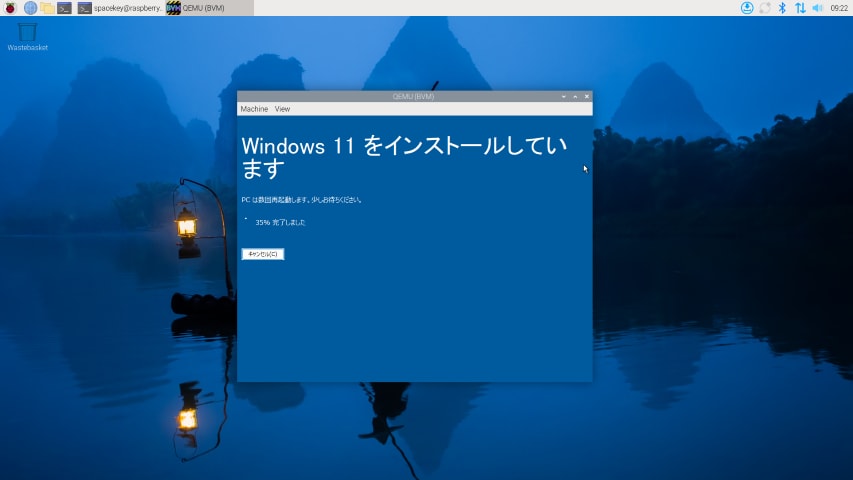
Task: Open the View menu in QEMU
Action: (x=282, y=109)
